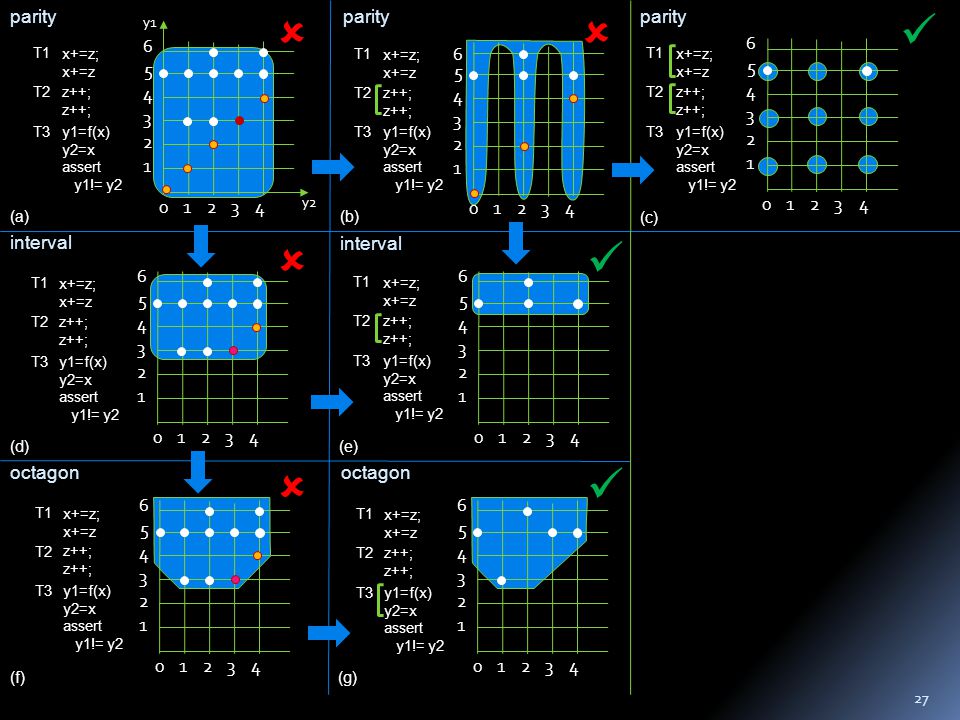Click the "interval" heading in panel (e)
This screenshot has height=720, width=960.
coord(371,244)
